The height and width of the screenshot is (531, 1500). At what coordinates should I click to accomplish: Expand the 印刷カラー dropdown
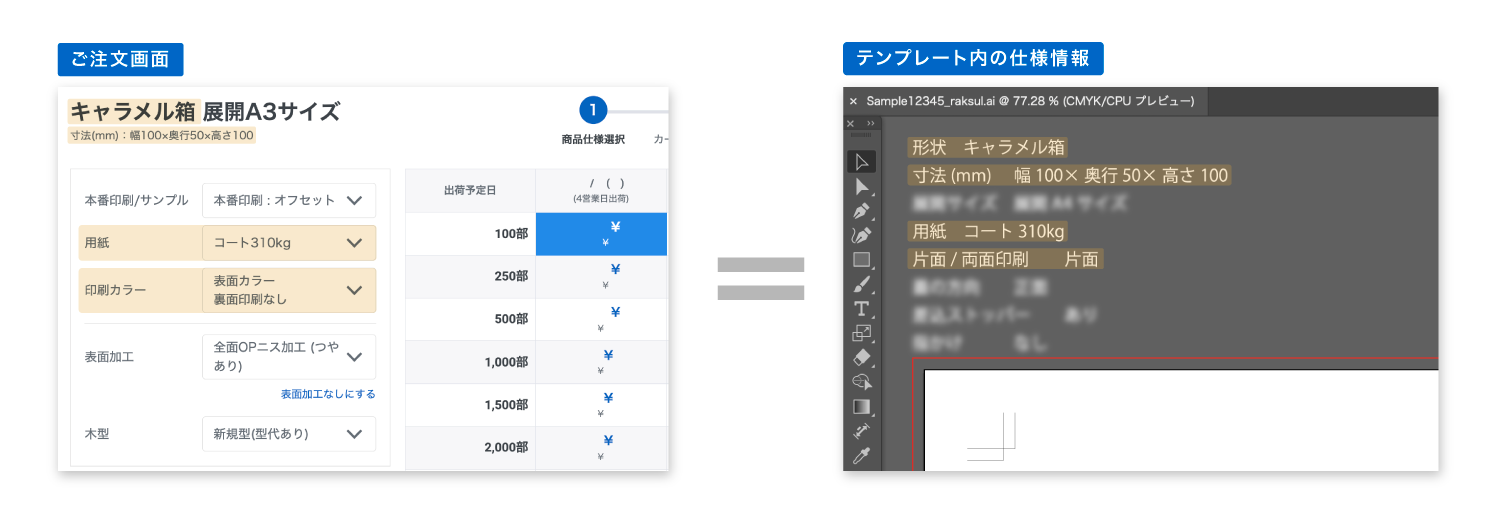point(289,290)
